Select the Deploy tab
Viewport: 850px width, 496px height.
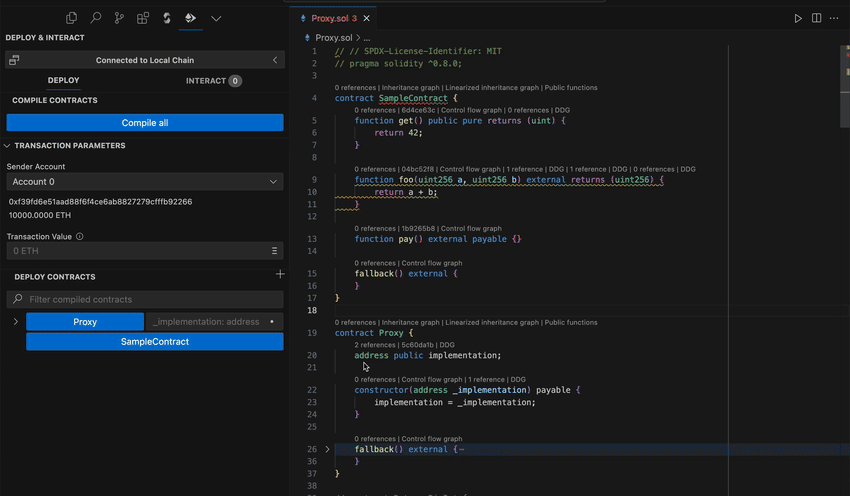click(64, 81)
